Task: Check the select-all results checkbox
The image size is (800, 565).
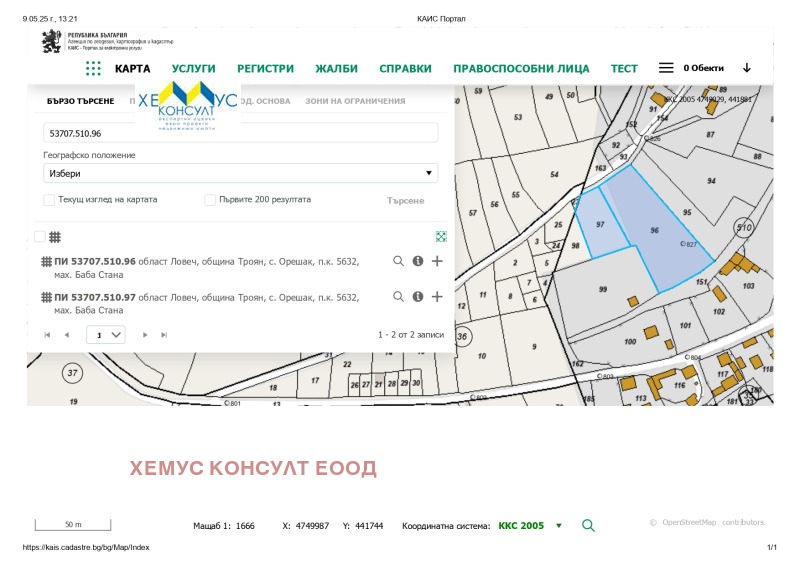Action: coord(40,237)
